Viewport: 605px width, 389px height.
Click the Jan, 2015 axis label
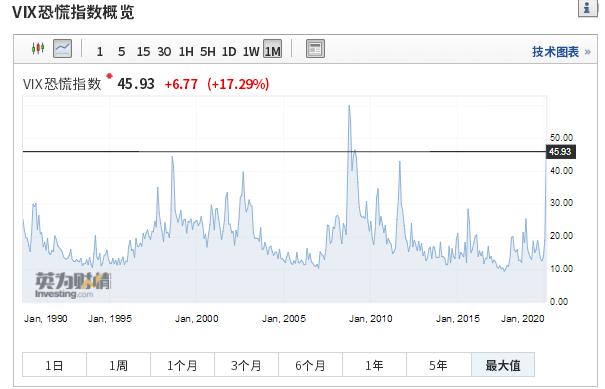coord(458,319)
